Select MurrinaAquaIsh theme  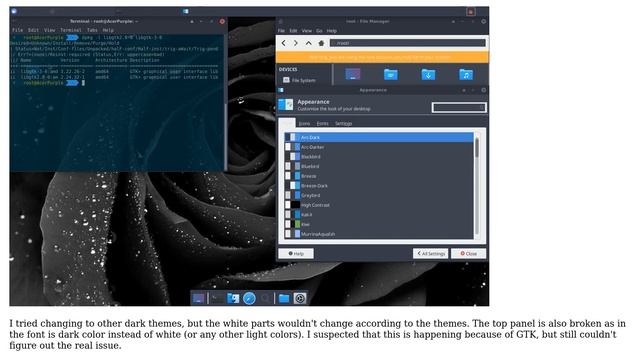pos(379,234)
